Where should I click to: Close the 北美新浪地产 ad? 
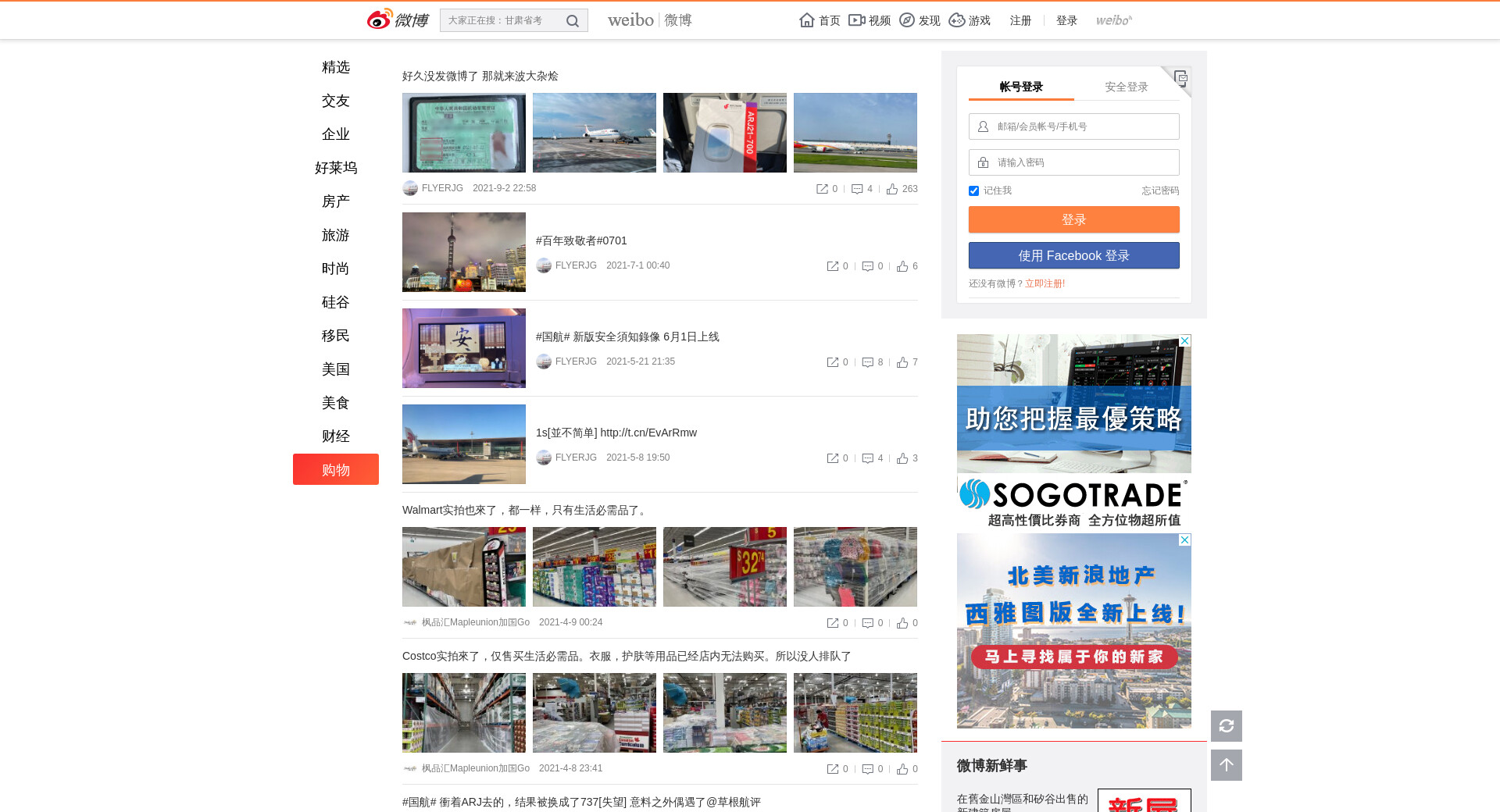[1185, 540]
